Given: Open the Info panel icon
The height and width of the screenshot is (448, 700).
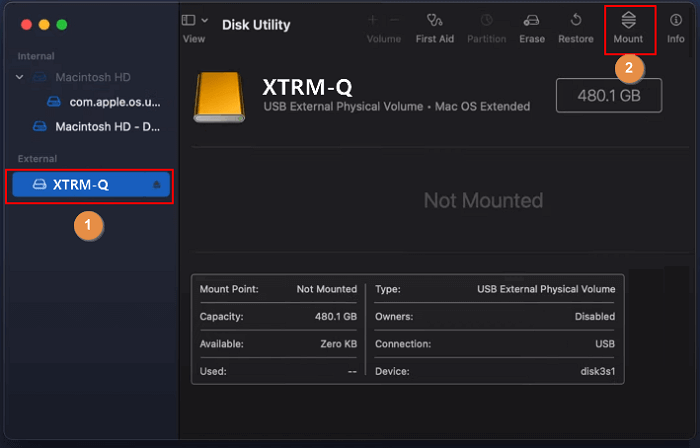Looking at the screenshot, I should pos(676,20).
